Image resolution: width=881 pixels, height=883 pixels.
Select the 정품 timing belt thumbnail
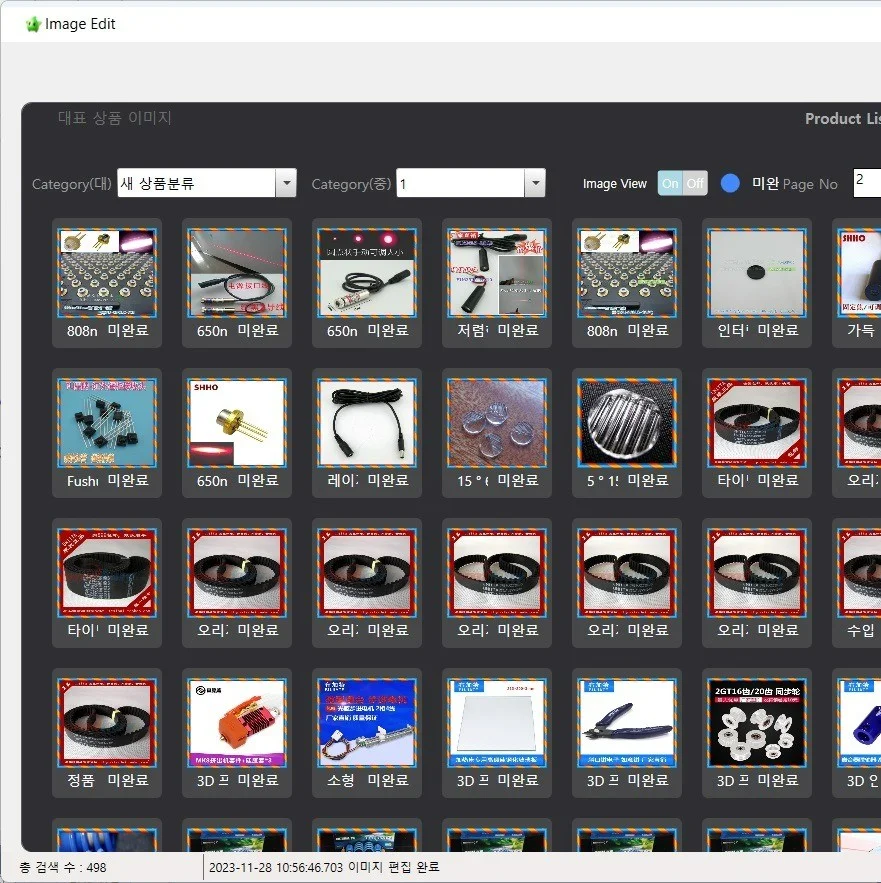107,723
